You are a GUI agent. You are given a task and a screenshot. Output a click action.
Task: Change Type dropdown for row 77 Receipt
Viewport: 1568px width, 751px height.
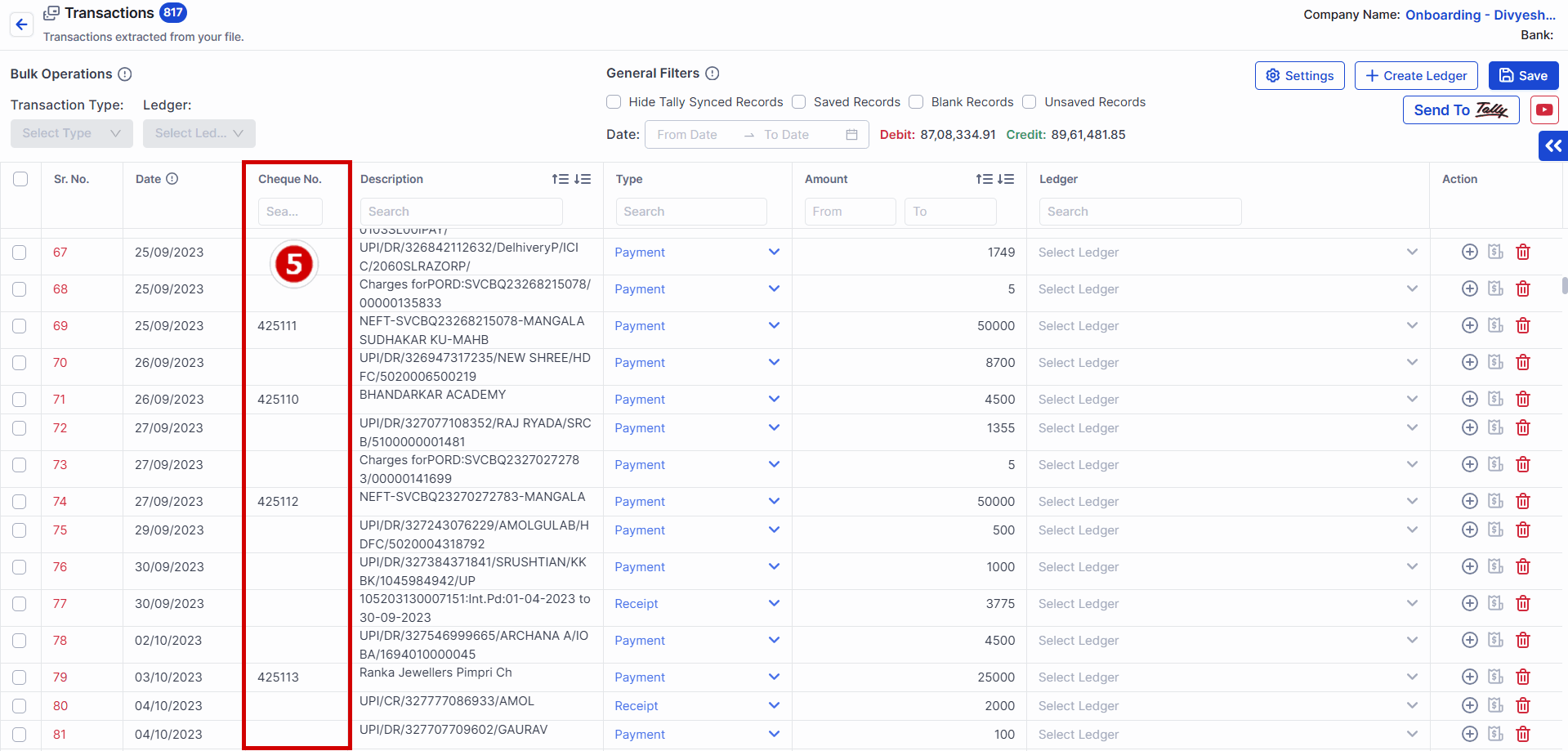click(x=698, y=604)
